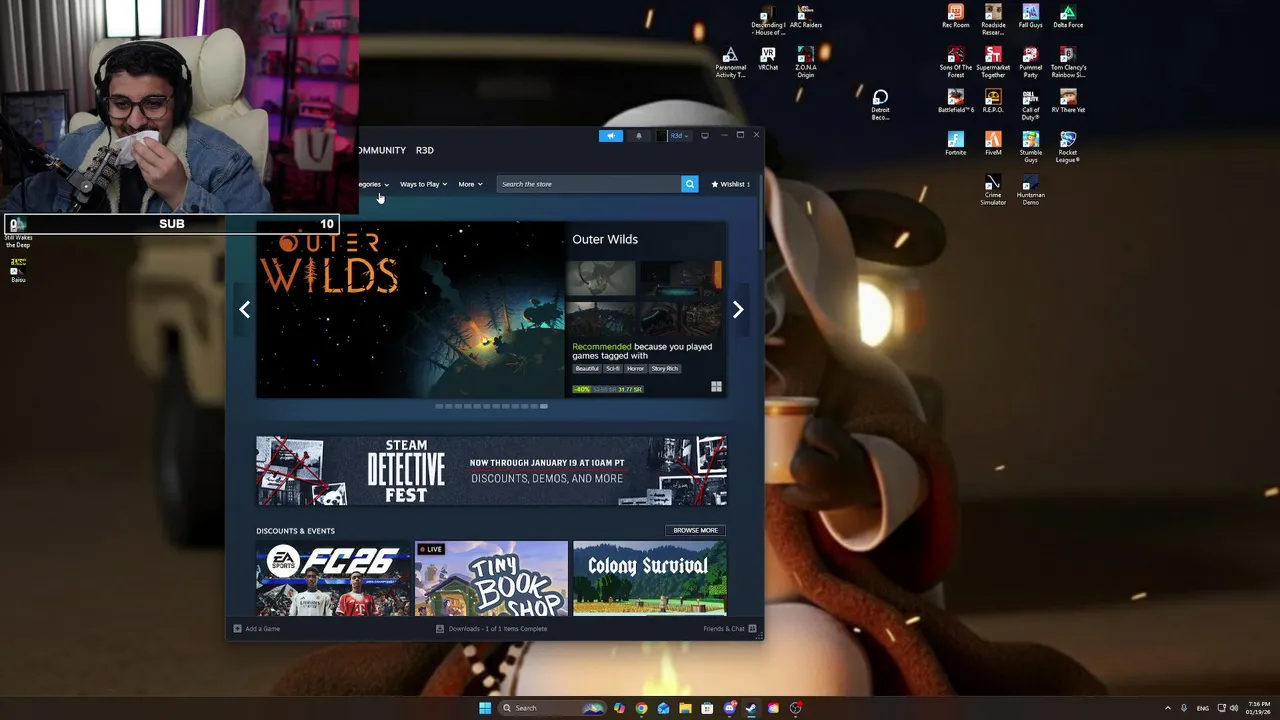Select the Rocket League desktop shortcut
Viewport: 1280px width, 720px height.
1068,146
